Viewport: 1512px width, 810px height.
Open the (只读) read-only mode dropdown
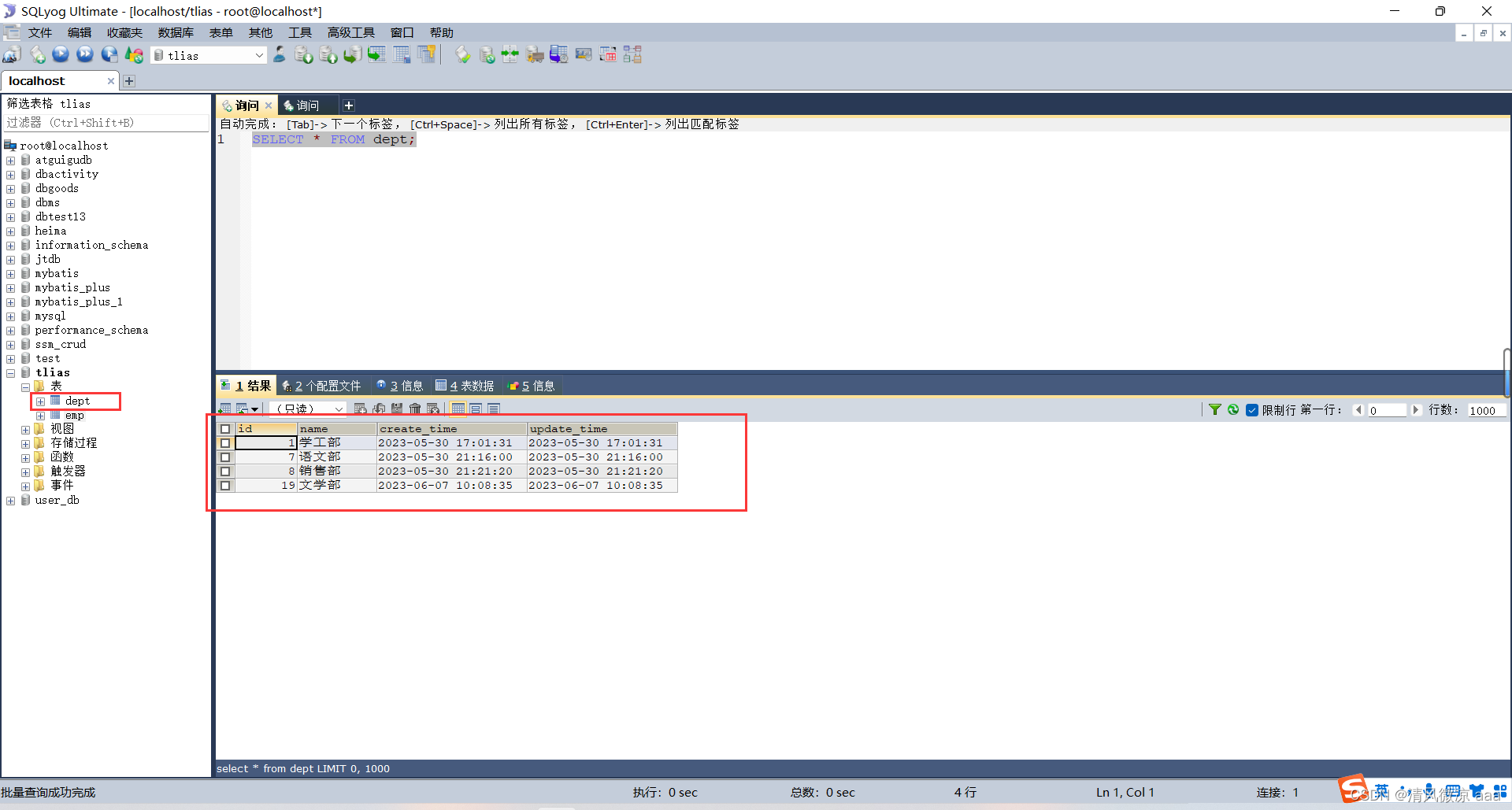coord(308,409)
